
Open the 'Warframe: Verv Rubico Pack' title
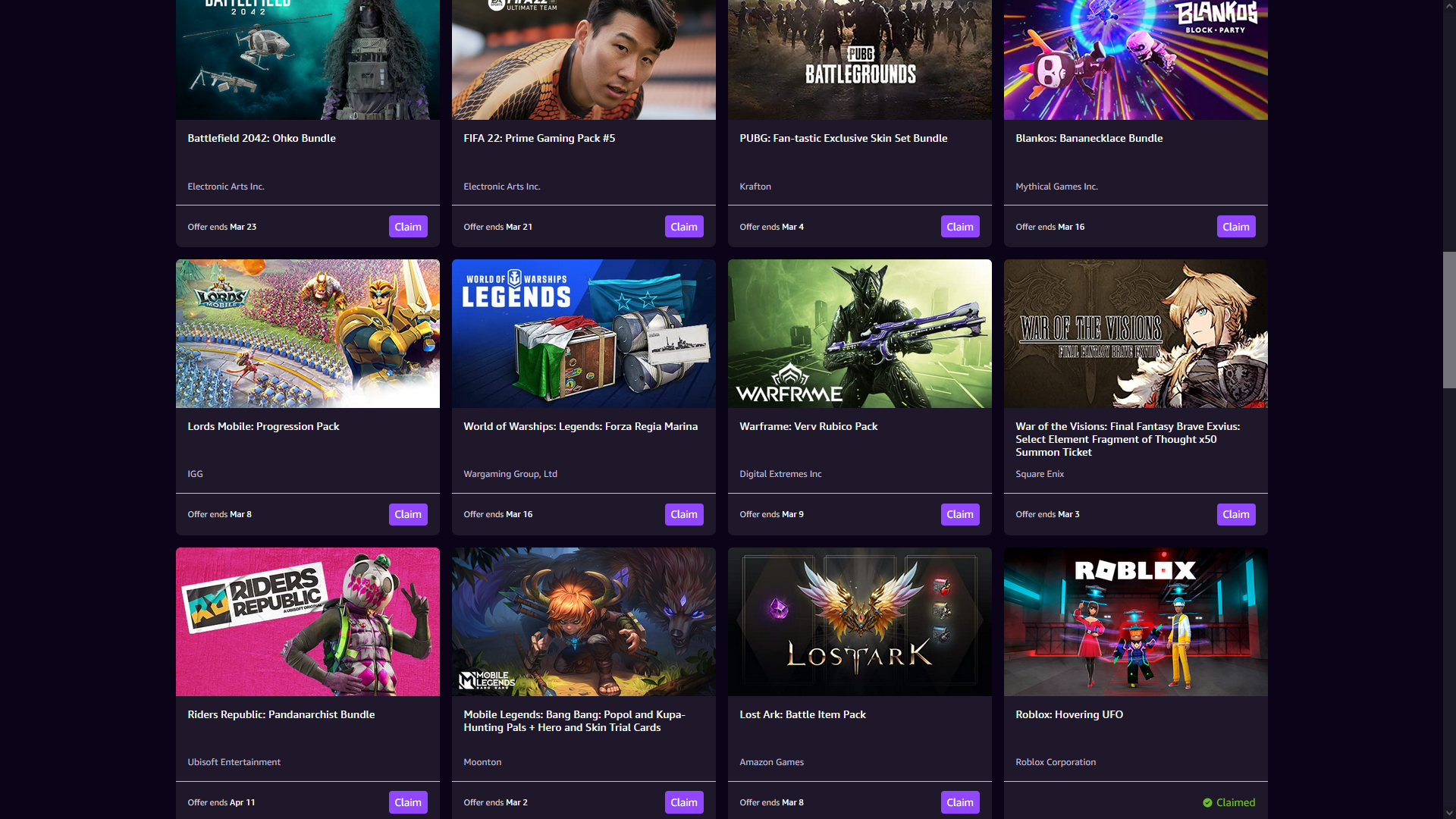(808, 426)
